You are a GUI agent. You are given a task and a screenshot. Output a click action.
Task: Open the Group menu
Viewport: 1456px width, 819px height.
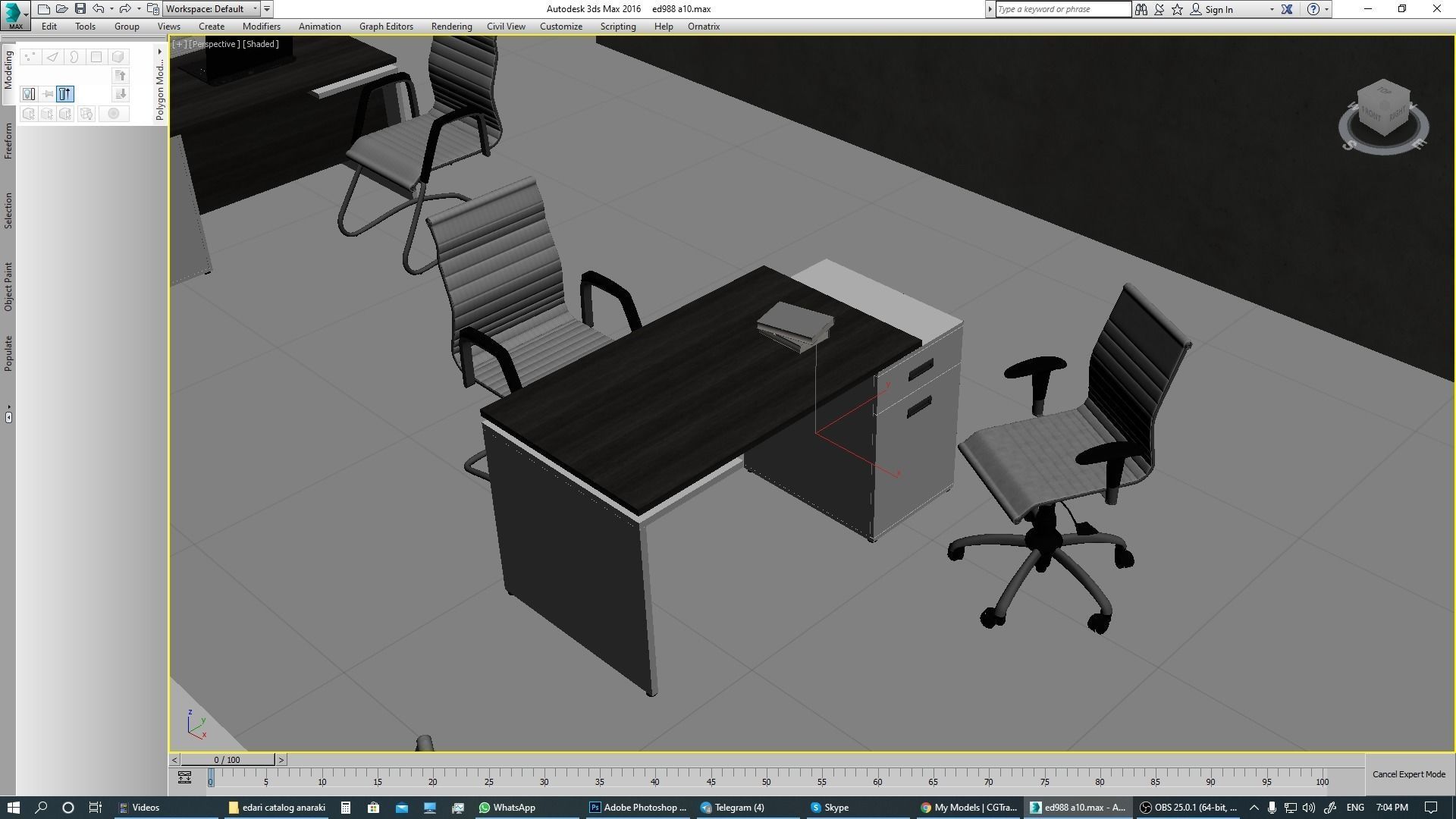127,27
